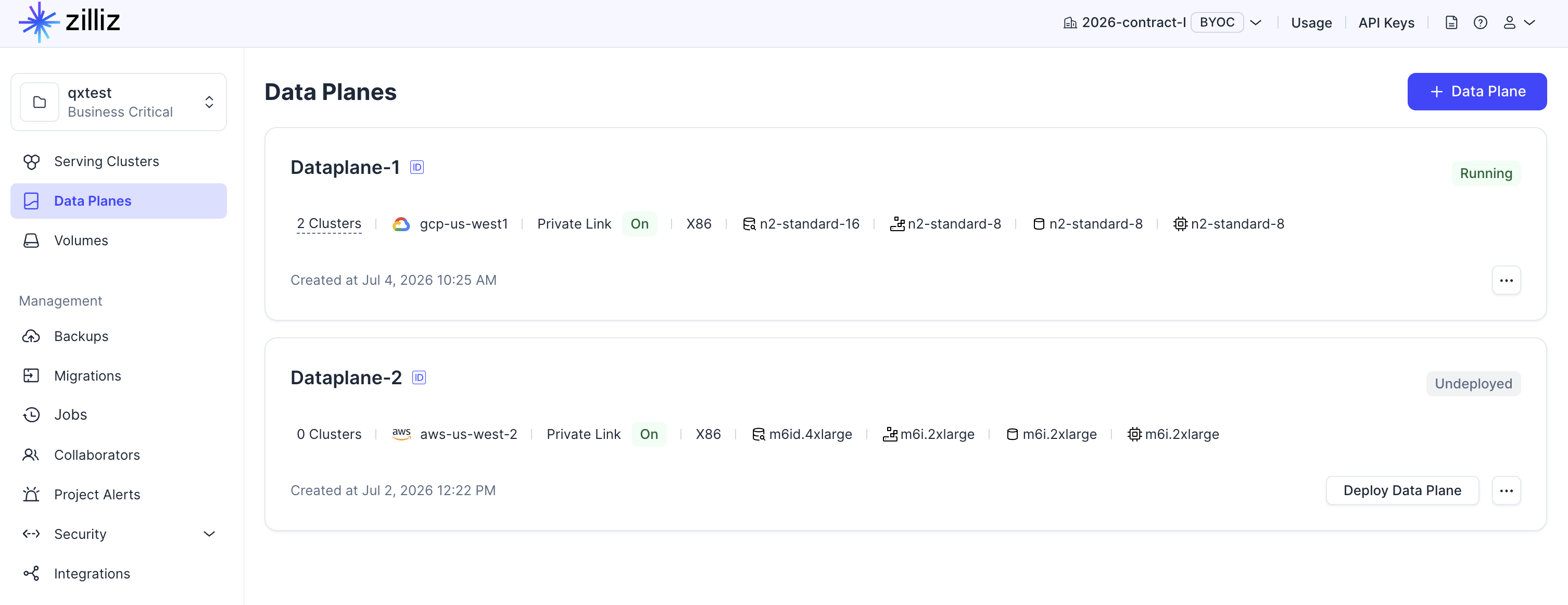Open Serving Clusters in sidebar
1568x605 pixels.
click(x=119, y=161)
